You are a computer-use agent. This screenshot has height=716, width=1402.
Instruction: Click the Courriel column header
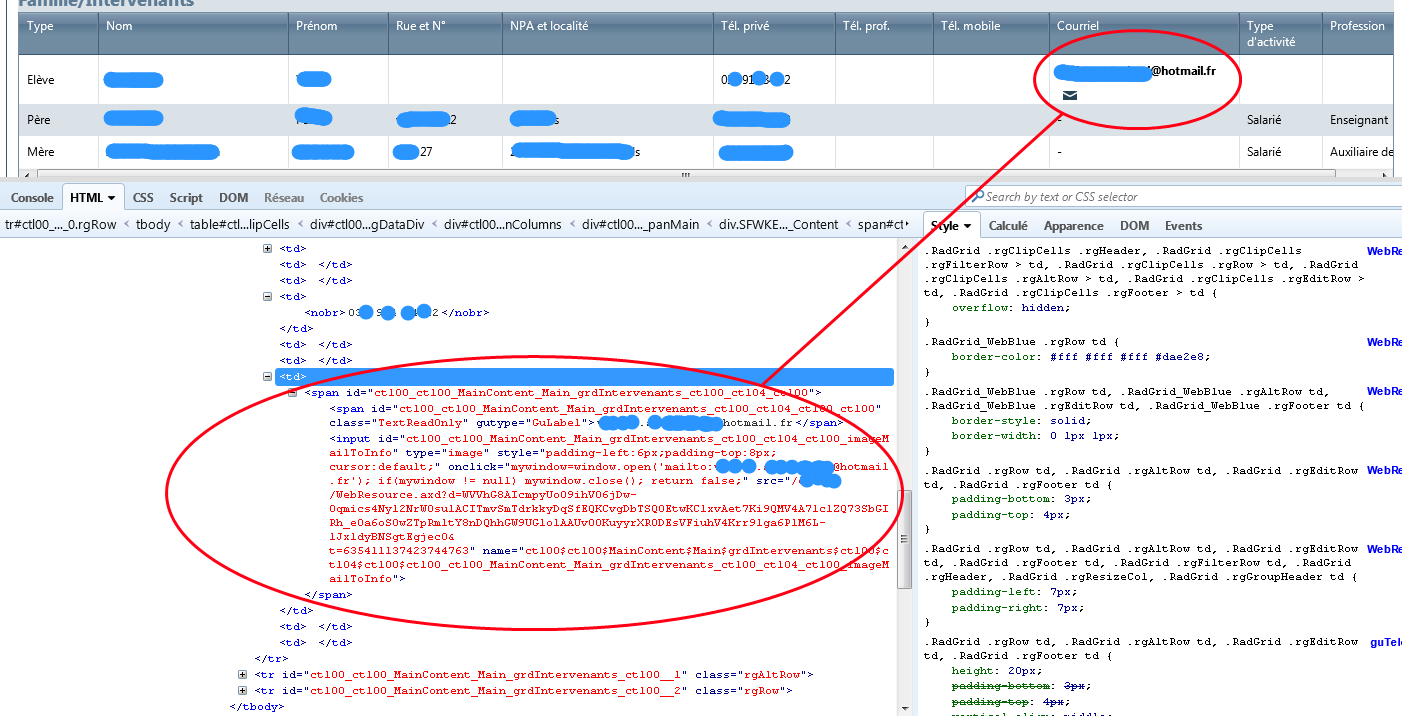click(x=1144, y=33)
